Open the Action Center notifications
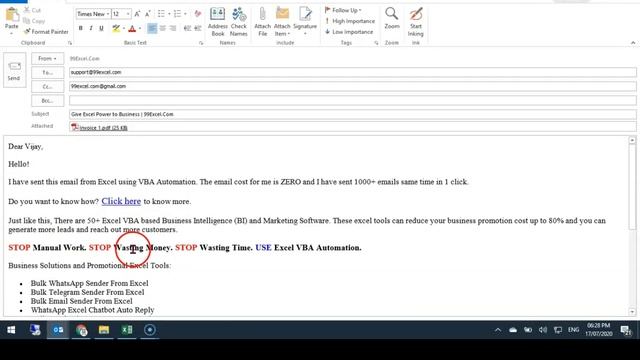Screen dimensions: 640x360 click(625, 330)
